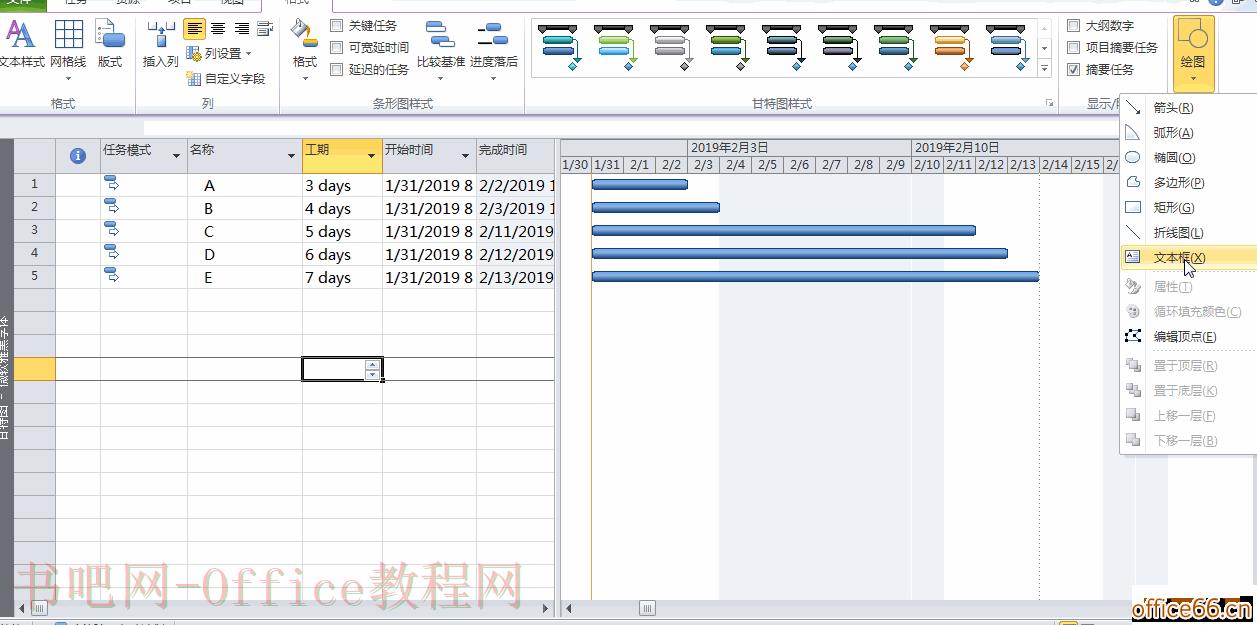Viewport: 1257px width, 625px height.
Task: Enable 大纲数字 outline number checkbox
Action: [1074, 26]
